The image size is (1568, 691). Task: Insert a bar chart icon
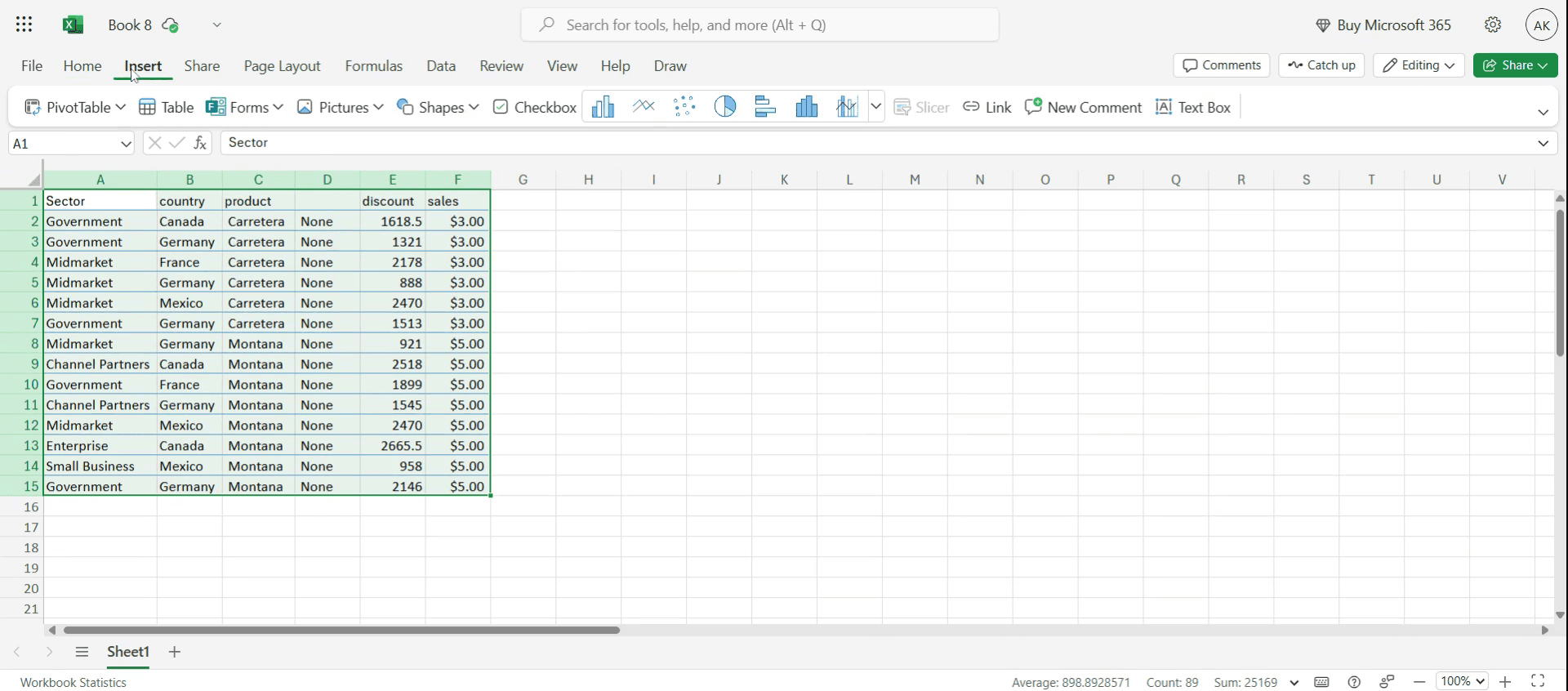coord(766,107)
